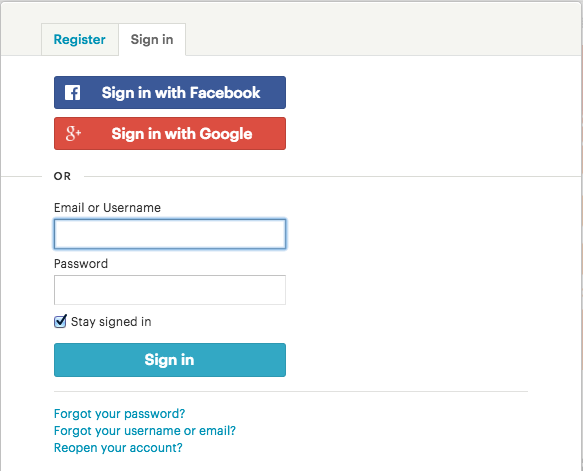Switch to the Register tab
The height and width of the screenshot is (471, 583).
pyautogui.click(x=80, y=39)
